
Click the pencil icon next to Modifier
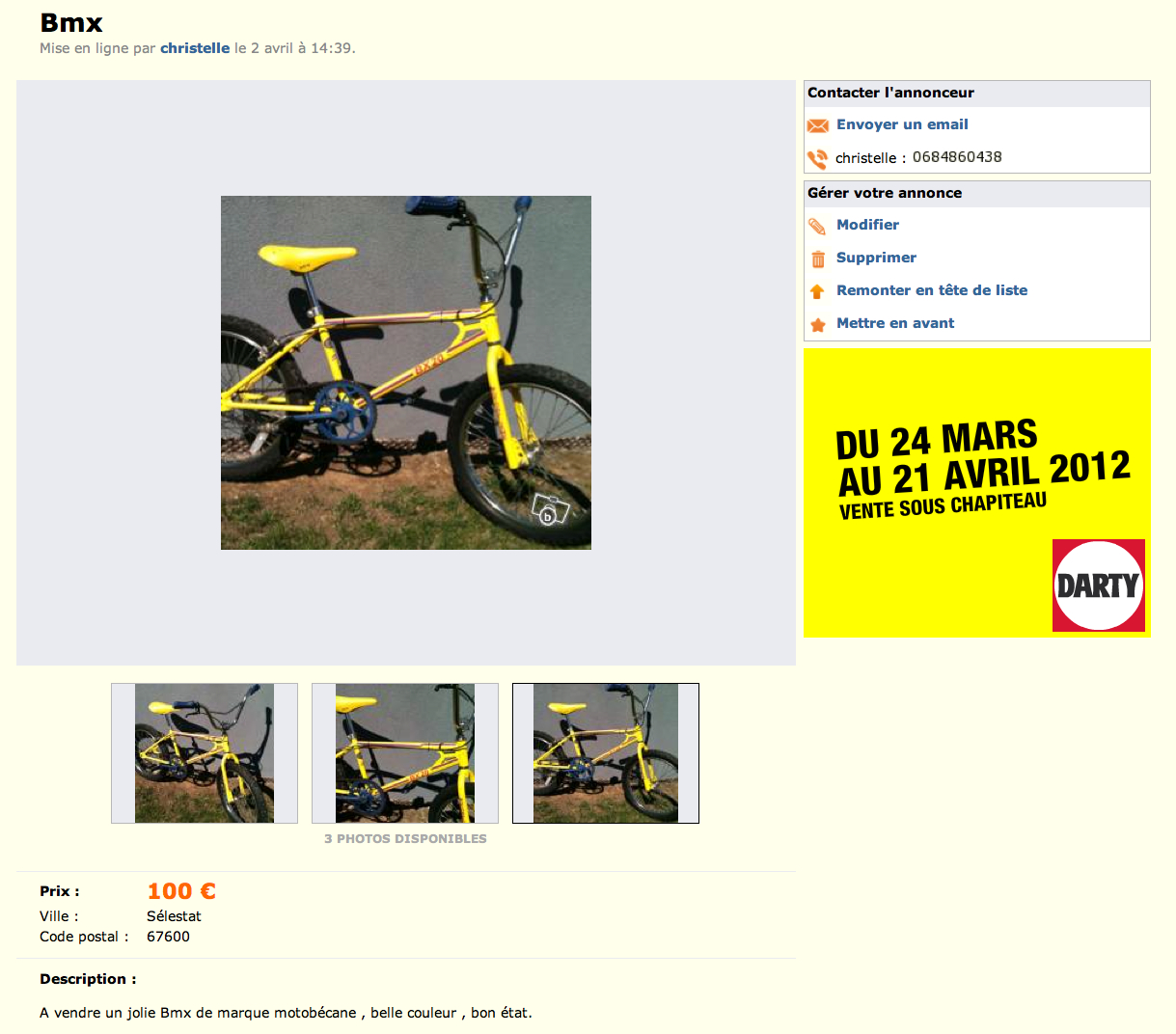817,226
